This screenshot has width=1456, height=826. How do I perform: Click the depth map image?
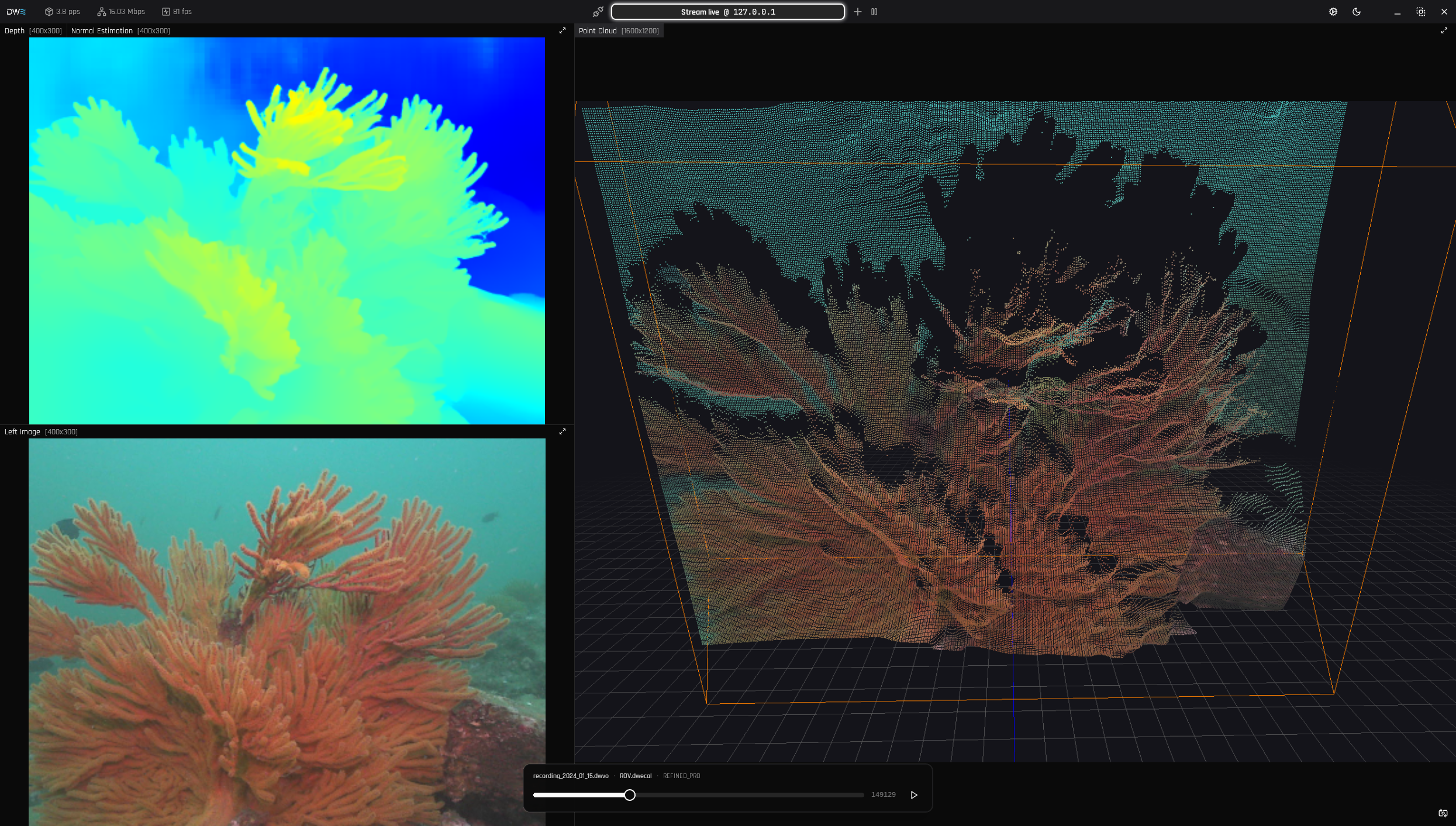pos(287,231)
